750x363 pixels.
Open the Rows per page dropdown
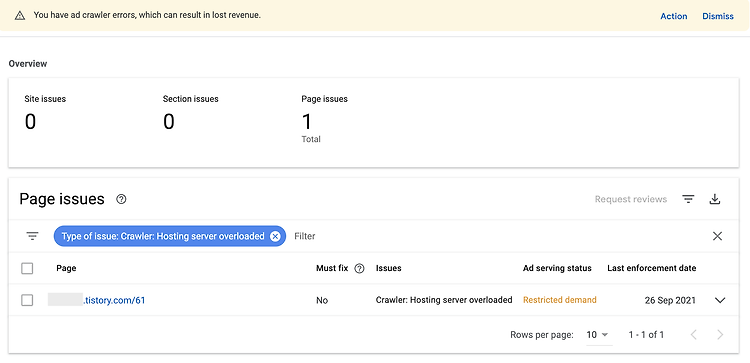click(598, 335)
